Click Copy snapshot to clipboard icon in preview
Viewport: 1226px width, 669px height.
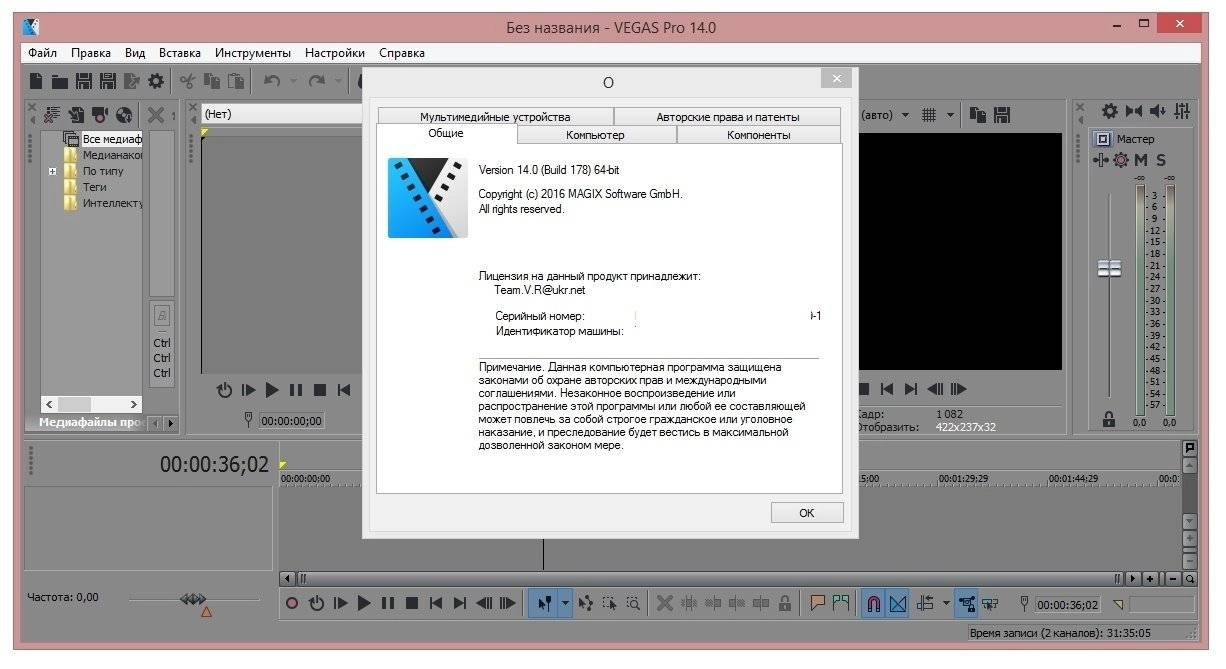pyautogui.click(x=979, y=115)
